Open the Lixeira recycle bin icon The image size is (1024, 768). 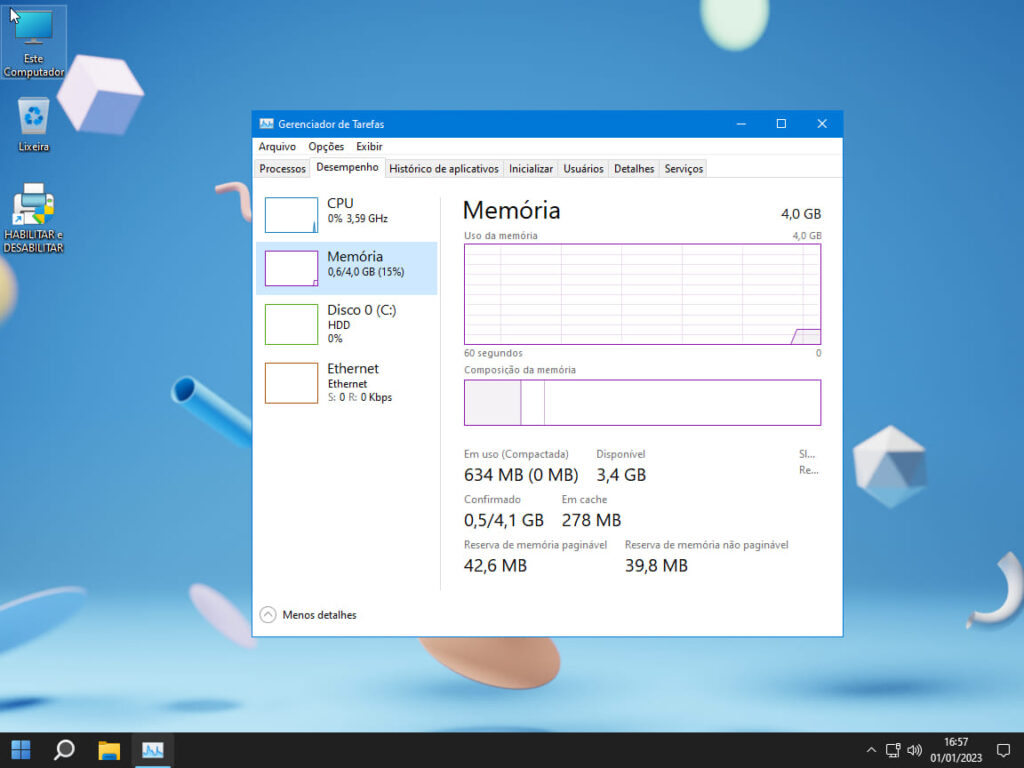(33, 124)
